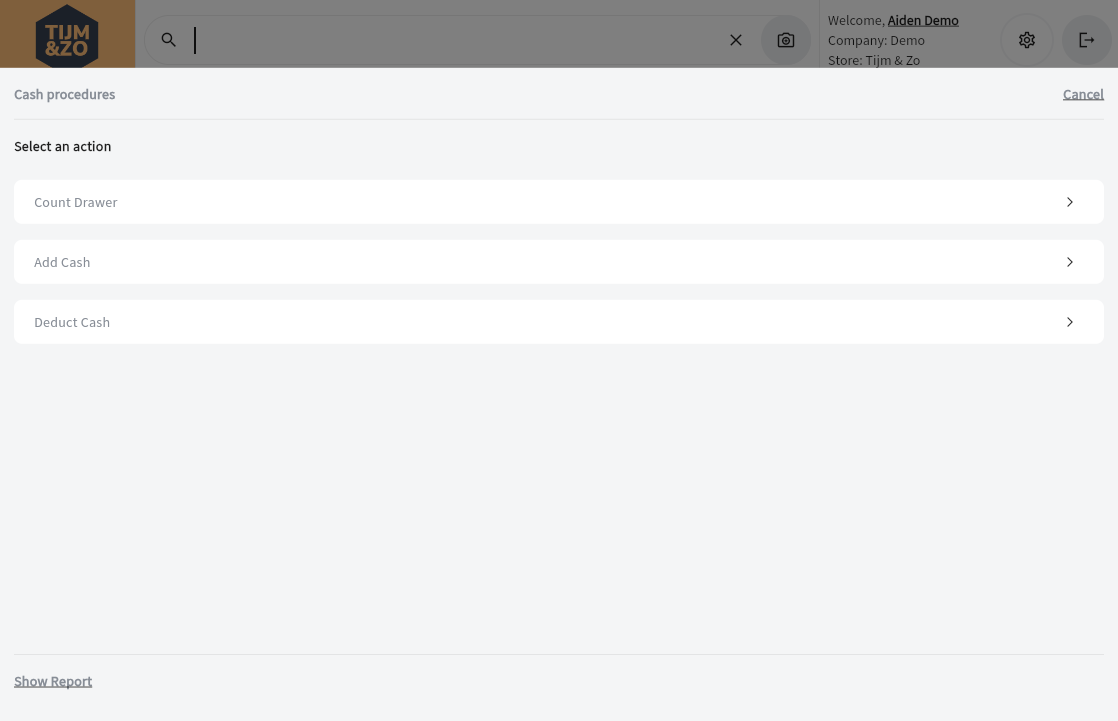Click the Cash procedures heading
This screenshot has height=721, width=1118.
pos(65,94)
